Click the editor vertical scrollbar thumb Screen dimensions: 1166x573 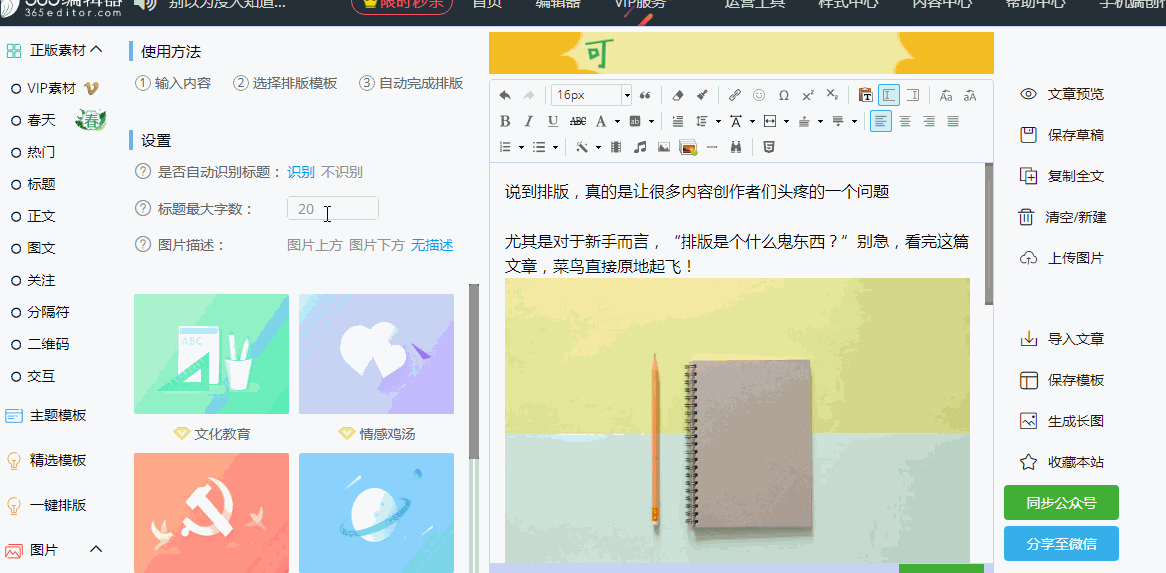coord(989,233)
